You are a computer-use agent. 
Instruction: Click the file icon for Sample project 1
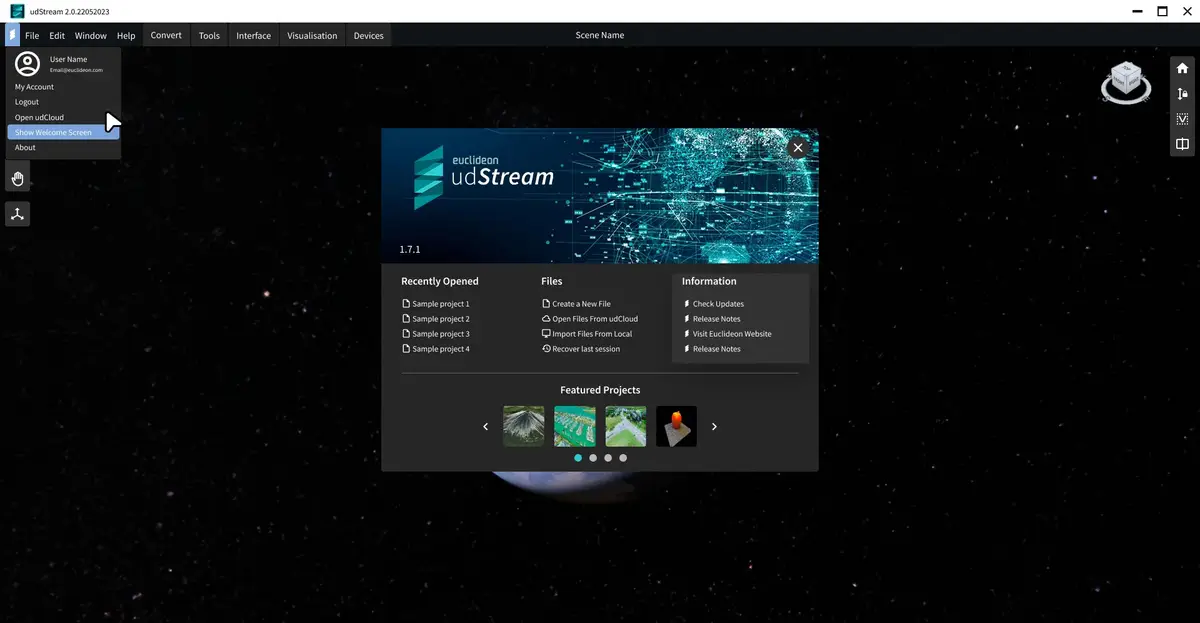click(405, 304)
